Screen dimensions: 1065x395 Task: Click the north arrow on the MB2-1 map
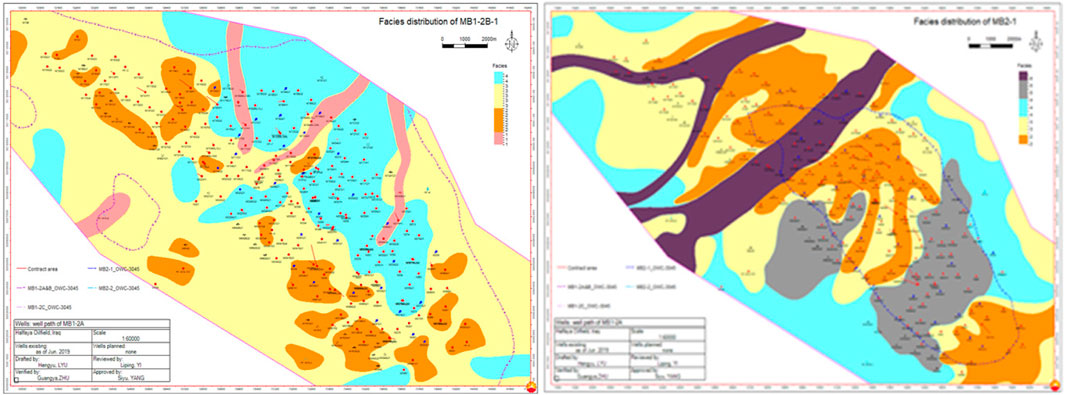(x=1036, y=41)
